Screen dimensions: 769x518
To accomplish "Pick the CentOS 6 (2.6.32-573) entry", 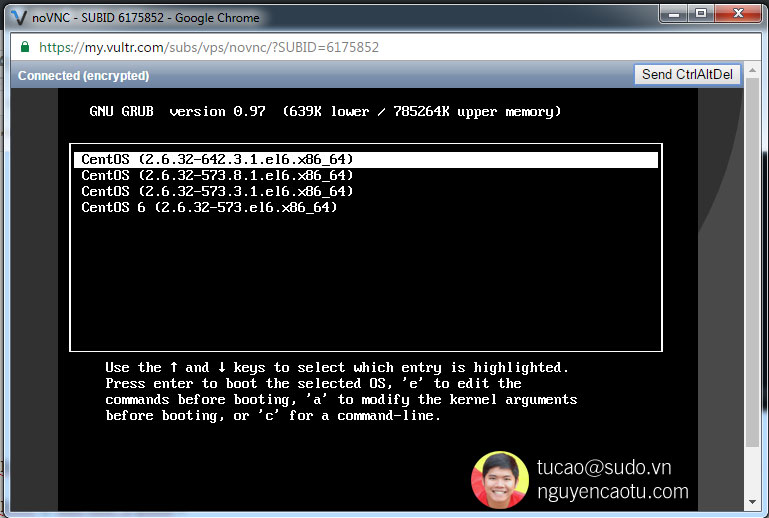I will (x=209, y=207).
